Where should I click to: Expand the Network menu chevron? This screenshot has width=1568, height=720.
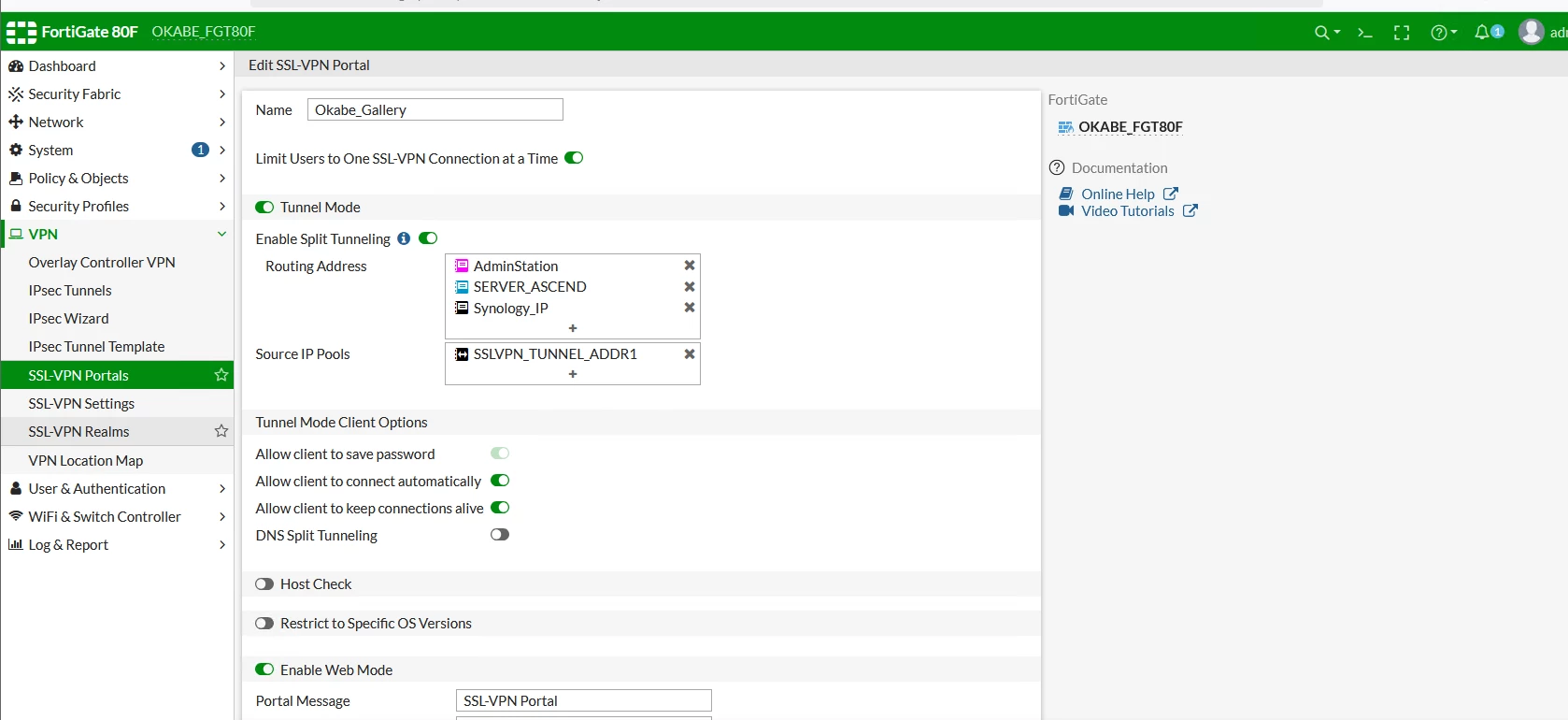221,122
